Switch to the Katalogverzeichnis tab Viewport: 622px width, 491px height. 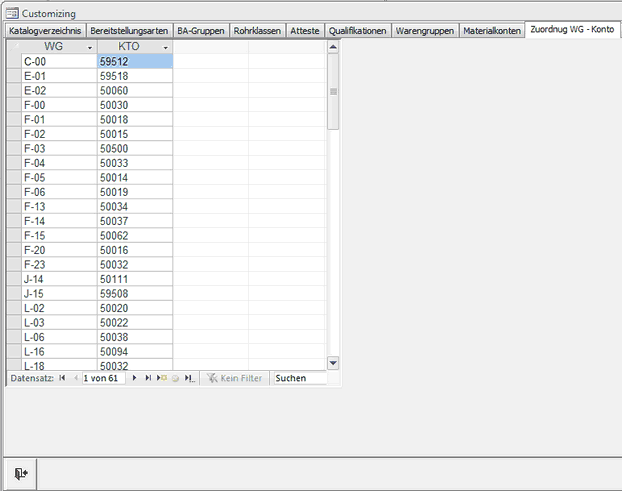tap(45, 31)
